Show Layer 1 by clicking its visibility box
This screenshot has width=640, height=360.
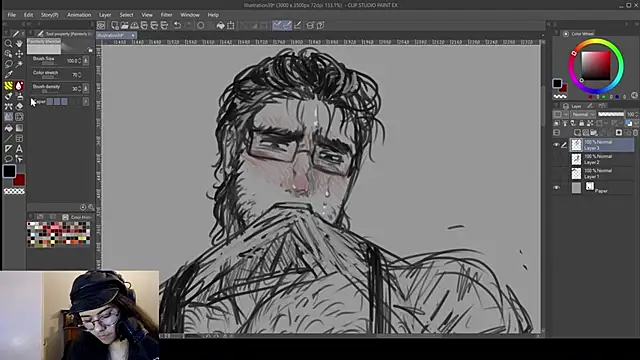pos(556,173)
